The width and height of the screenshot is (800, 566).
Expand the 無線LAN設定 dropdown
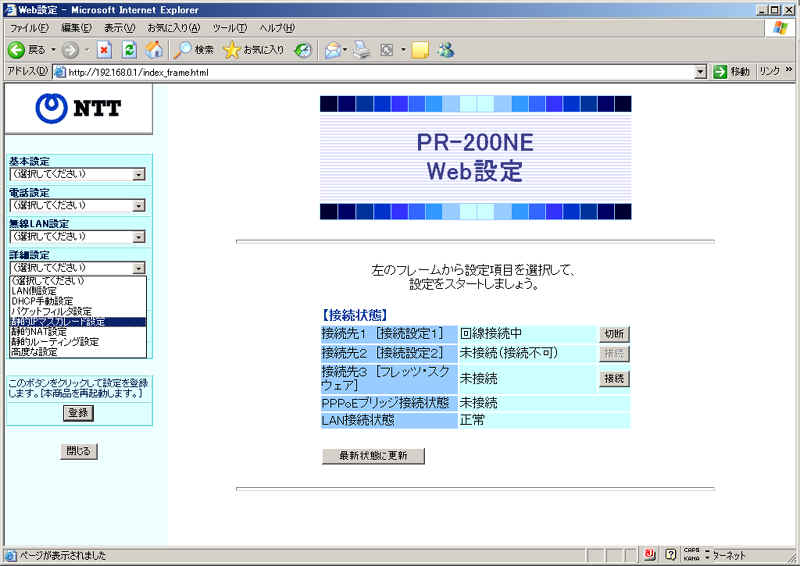(x=139, y=237)
